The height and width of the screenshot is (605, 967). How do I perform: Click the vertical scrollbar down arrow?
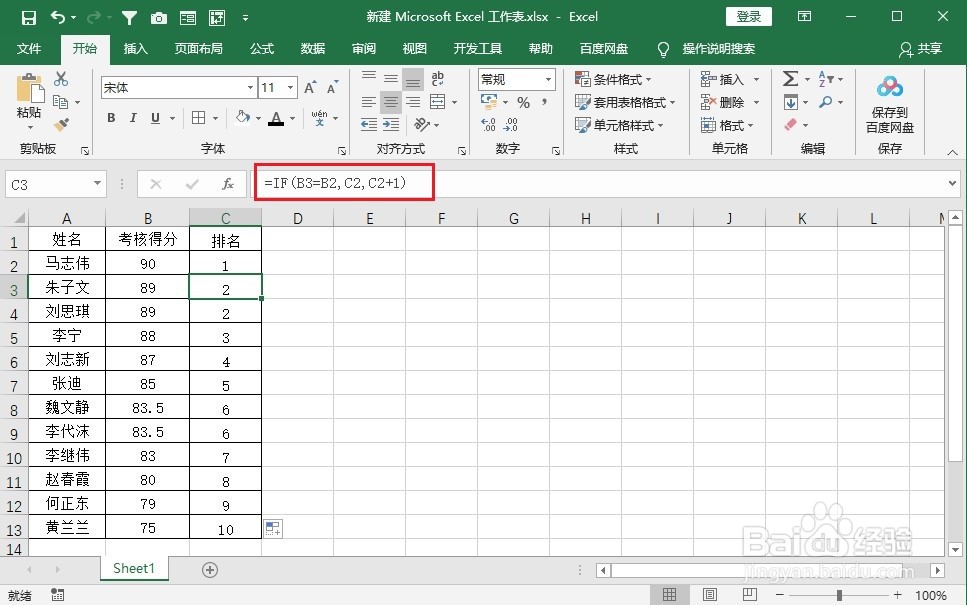pyautogui.click(x=955, y=549)
